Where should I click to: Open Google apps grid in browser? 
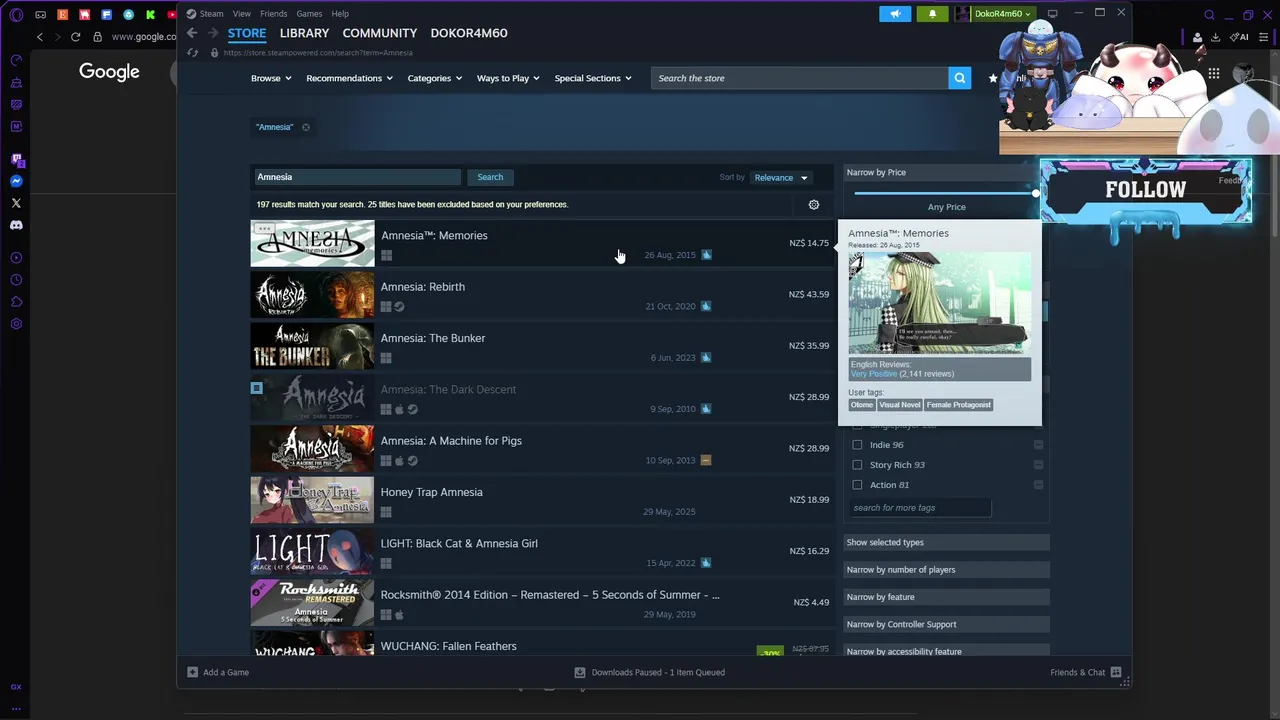coord(1213,73)
